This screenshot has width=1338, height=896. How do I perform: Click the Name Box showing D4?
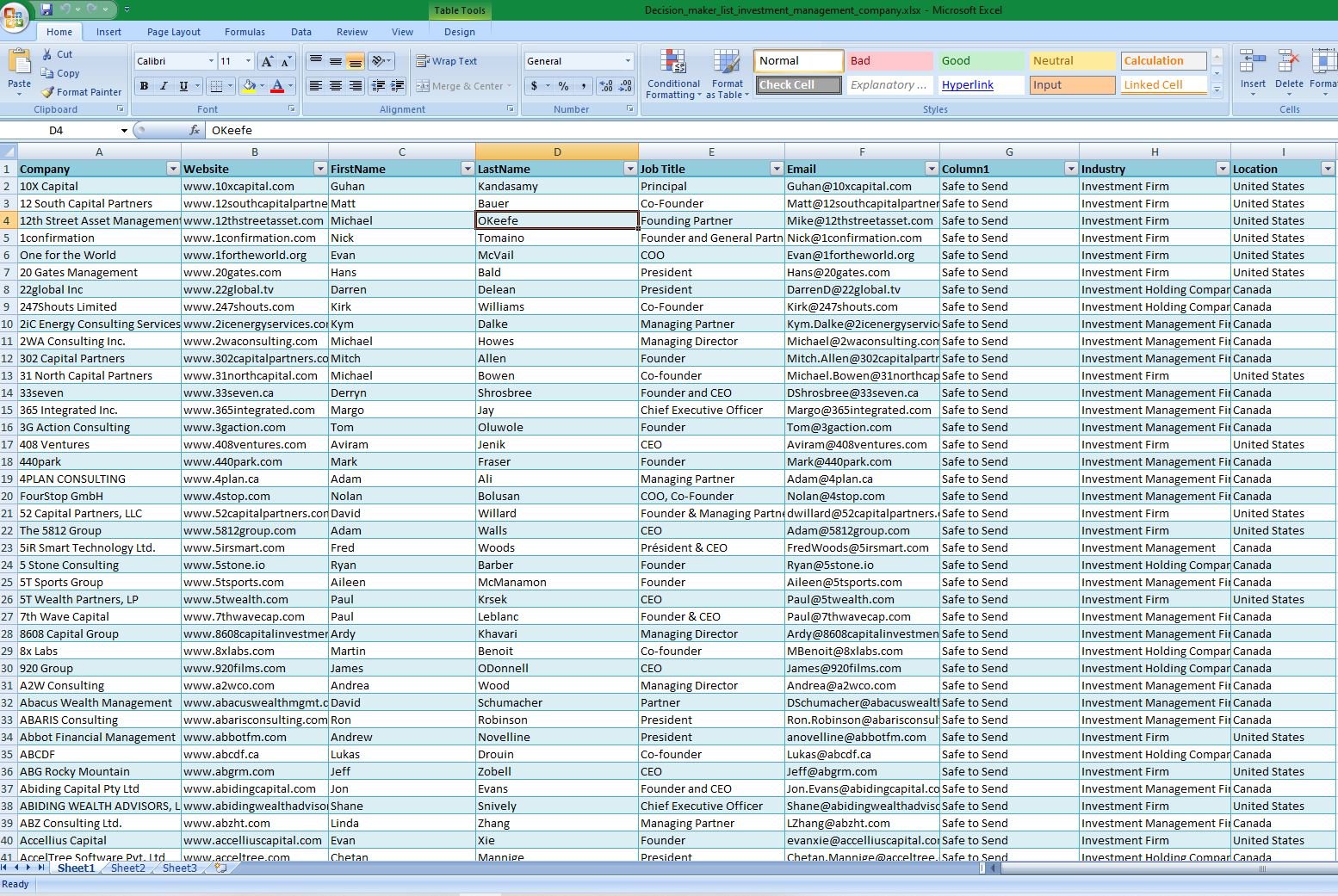pos(57,131)
